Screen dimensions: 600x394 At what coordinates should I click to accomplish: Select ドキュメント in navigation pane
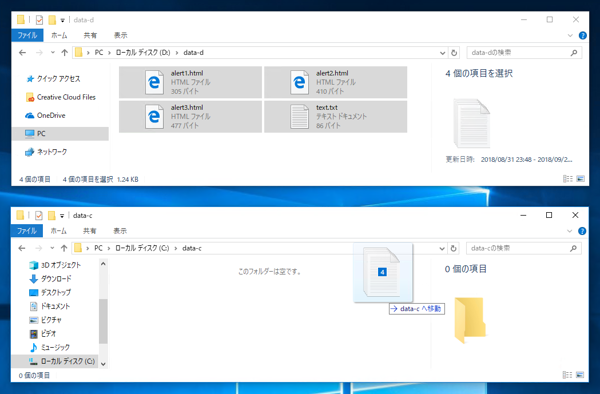coord(50,306)
